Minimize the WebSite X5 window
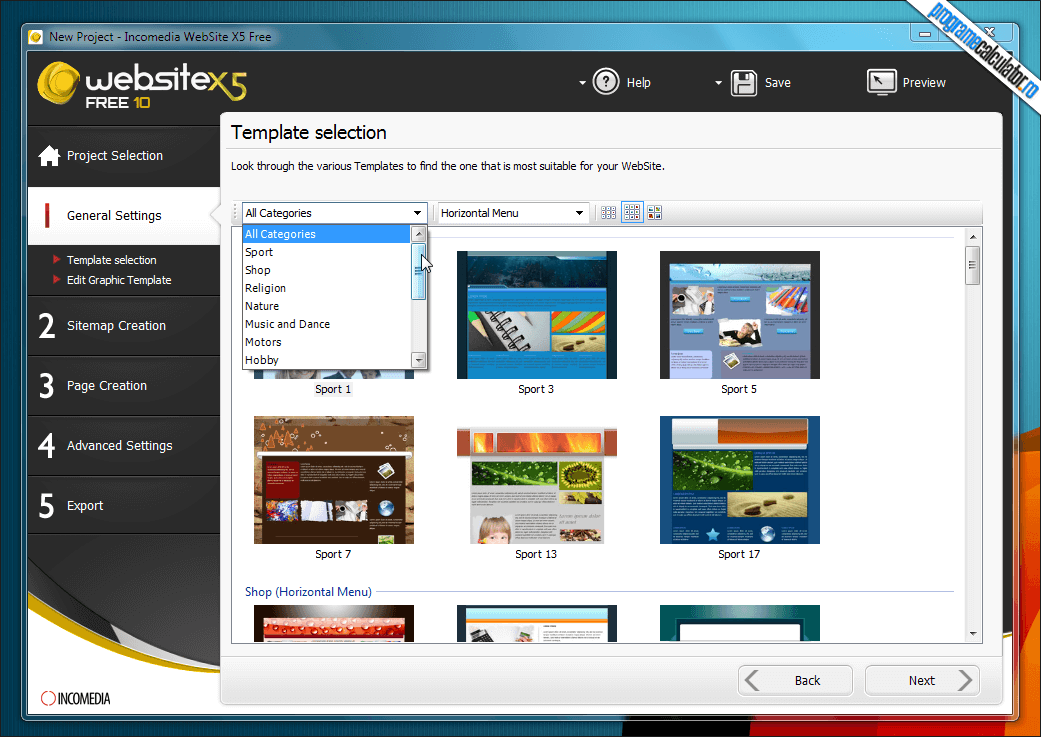This screenshot has width=1041, height=737. (925, 34)
